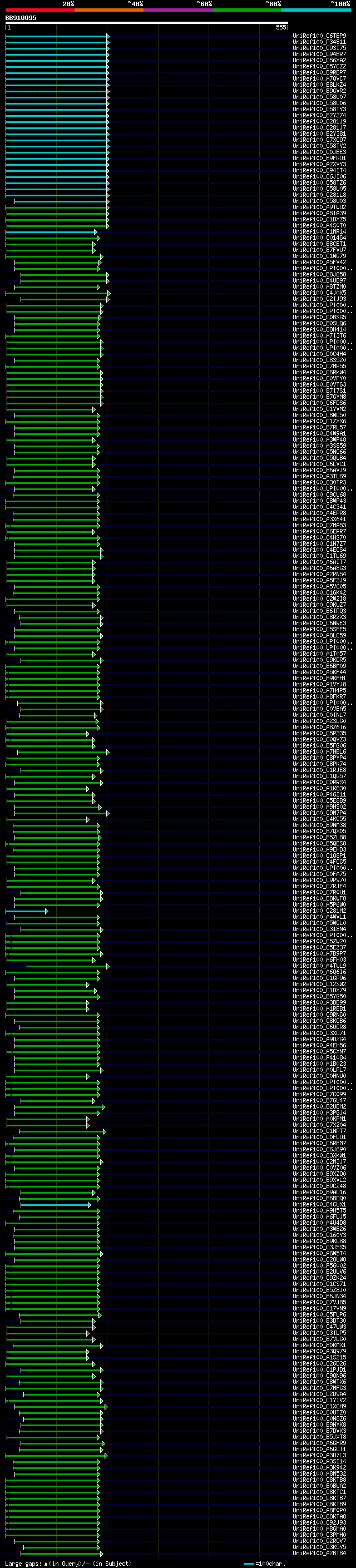Image resolution: width=356 pixels, height=1568 pixels.
Task: Click the =100char. scale legend
Action: (265, 1564)
